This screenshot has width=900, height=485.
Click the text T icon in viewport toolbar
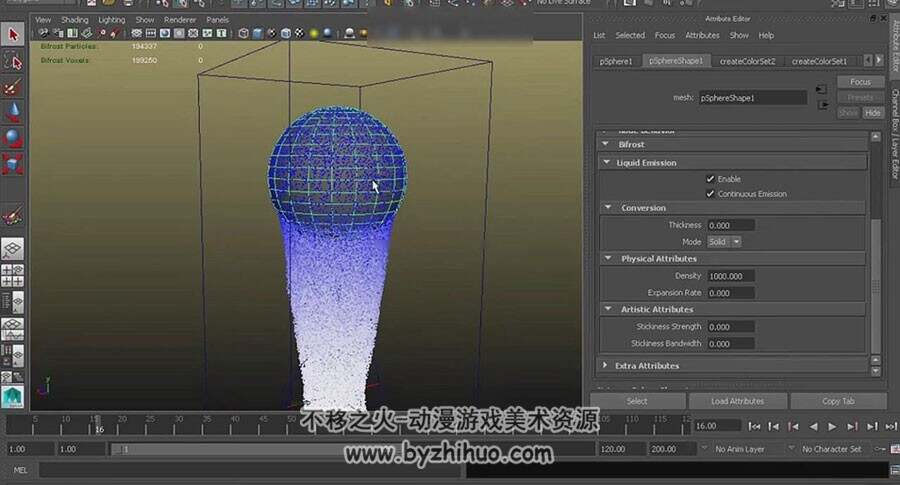pos(222,33)
